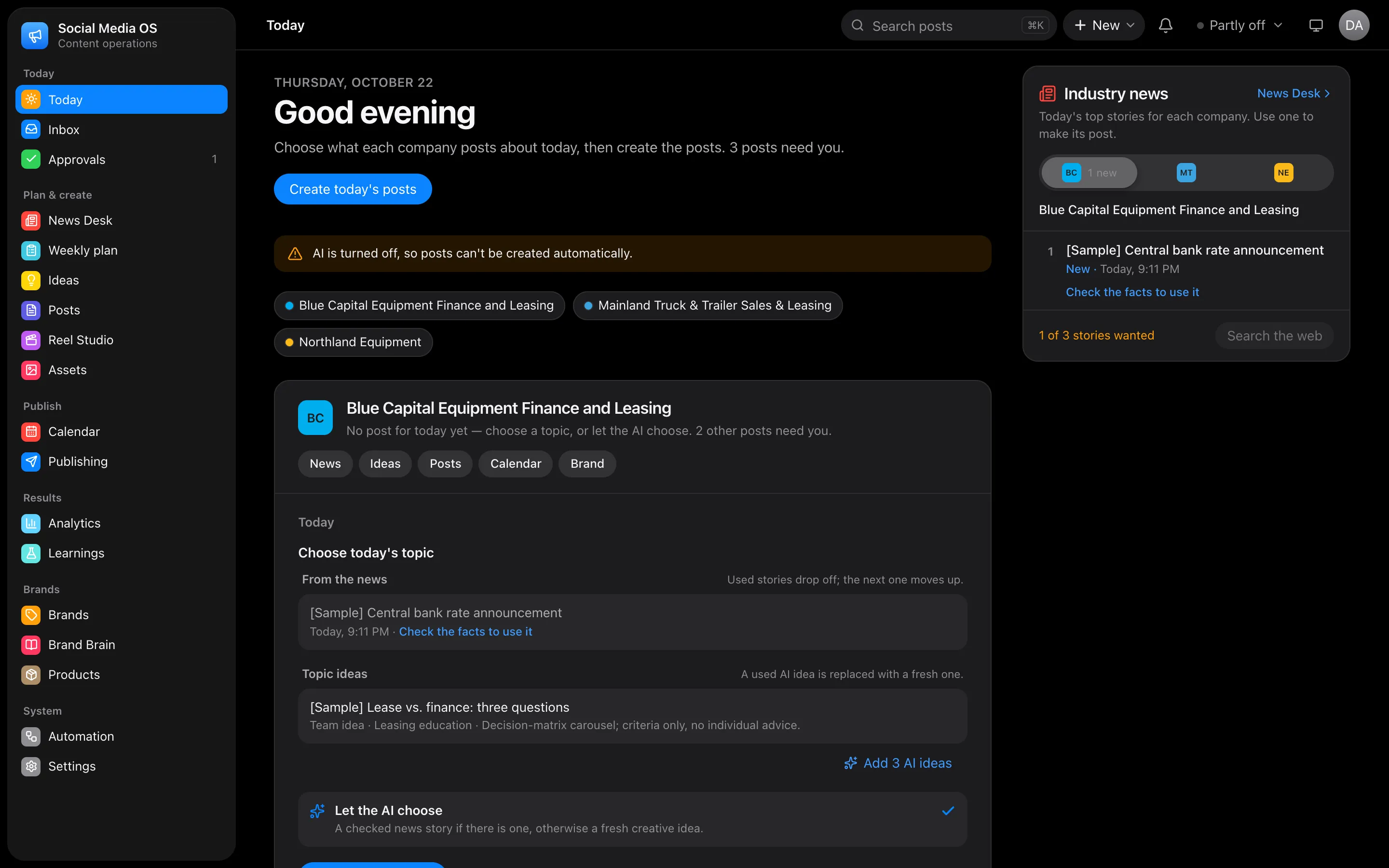
Task: Follow Check the facts link in Industry news
Action: pos(1132,292)
